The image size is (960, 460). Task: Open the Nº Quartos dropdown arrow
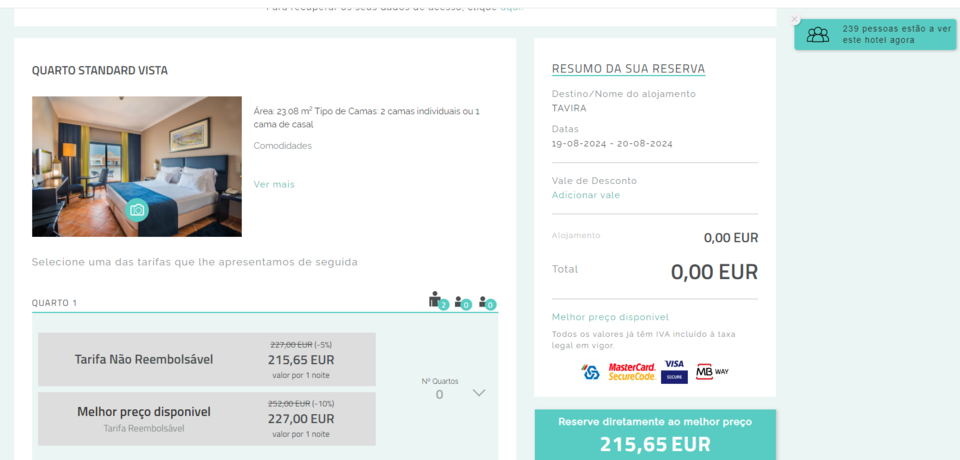(479, 393)
